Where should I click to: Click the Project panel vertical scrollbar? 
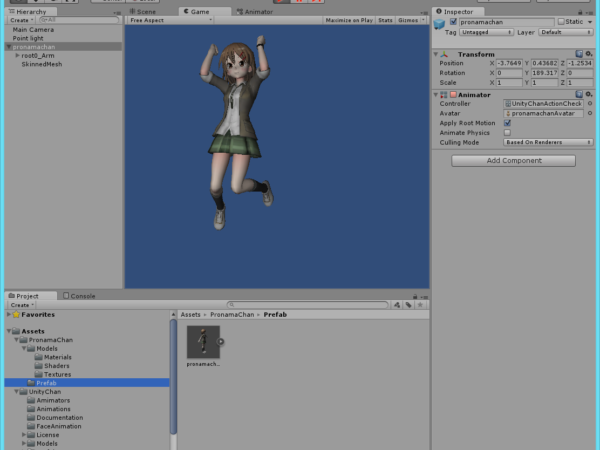point(173,377)
